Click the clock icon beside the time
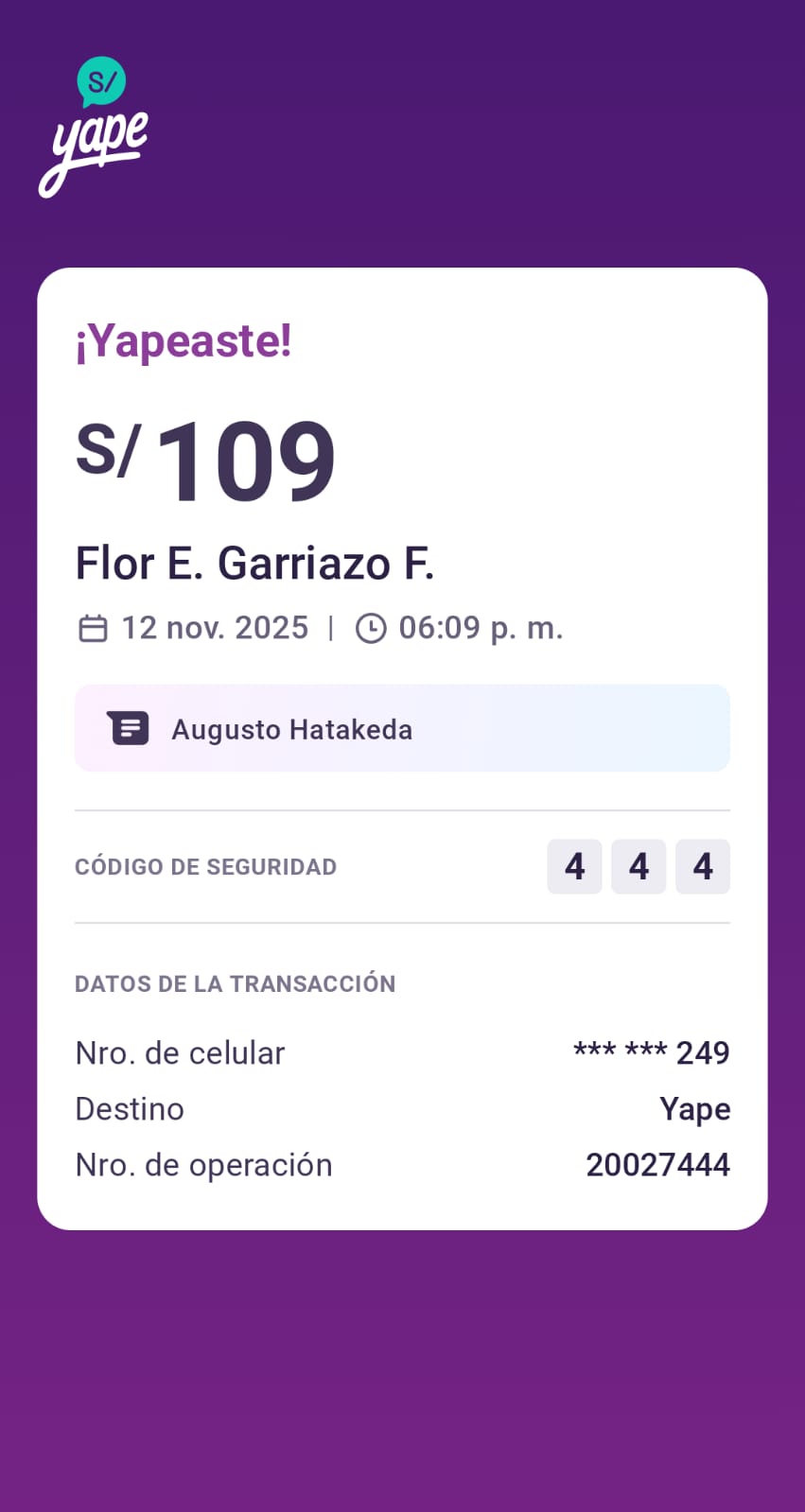This screenshot has height=1512, width=805. click(371, 629)
